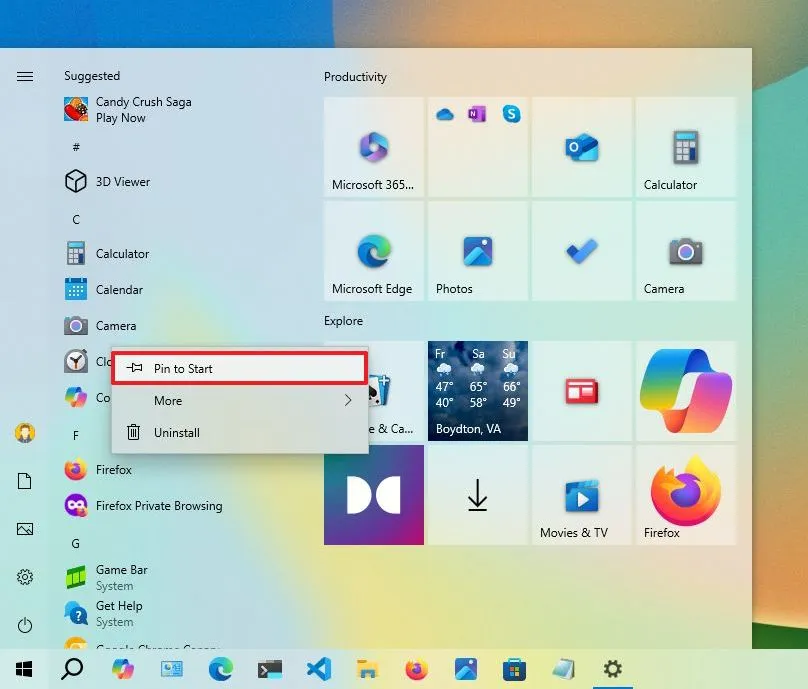This screenshot has width=808, height=689.
Task: Open Visual Studio Code from the taskbar
Action: click(319, 668)
